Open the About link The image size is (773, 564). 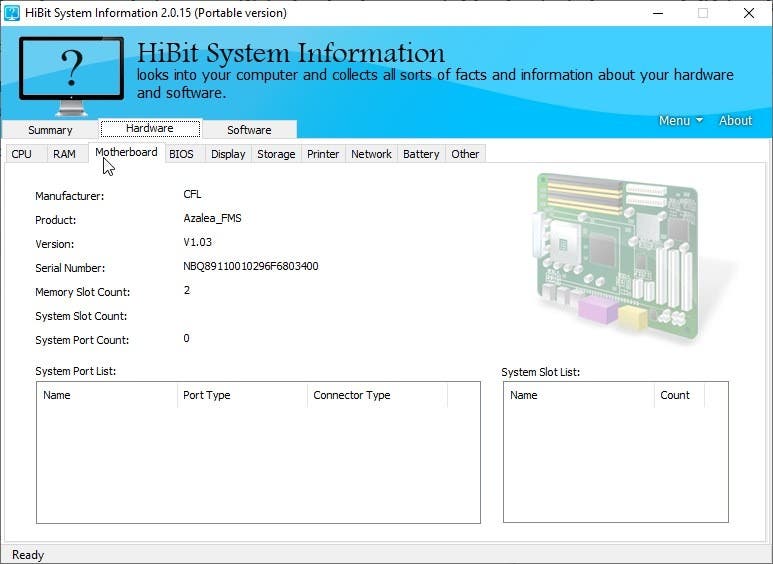(x=735, y=120)
